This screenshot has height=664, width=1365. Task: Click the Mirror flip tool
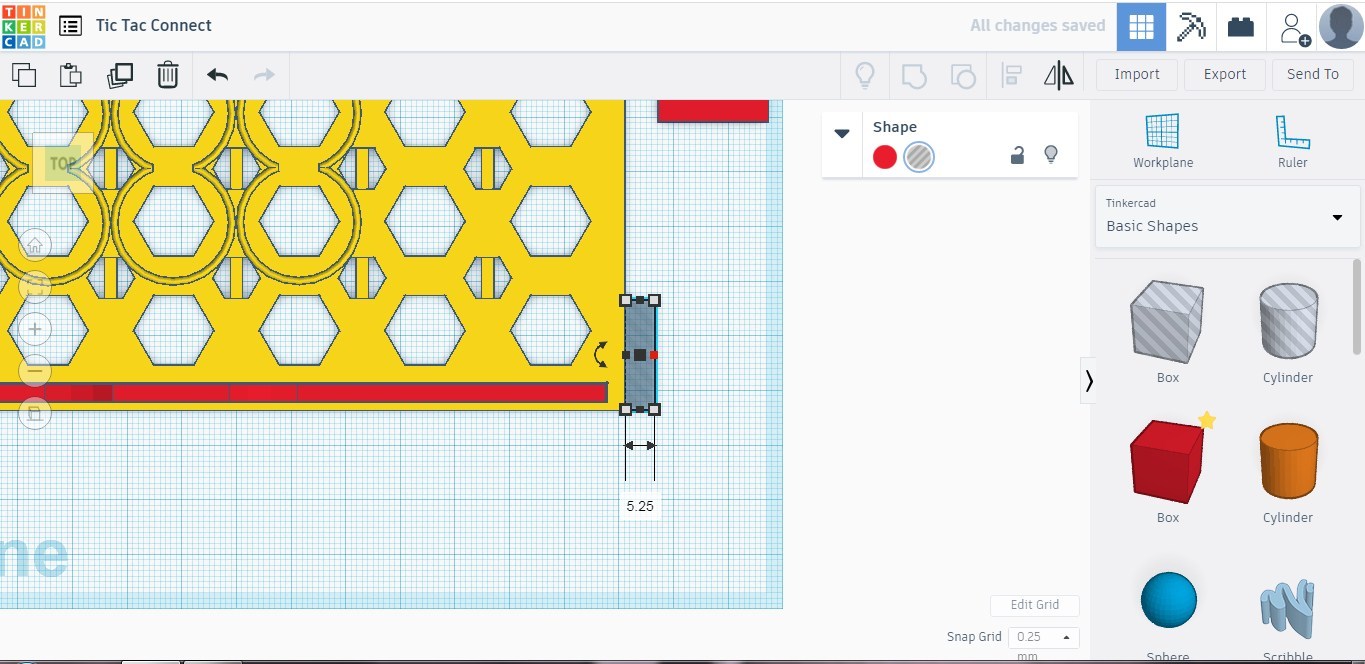(1057, 74)
